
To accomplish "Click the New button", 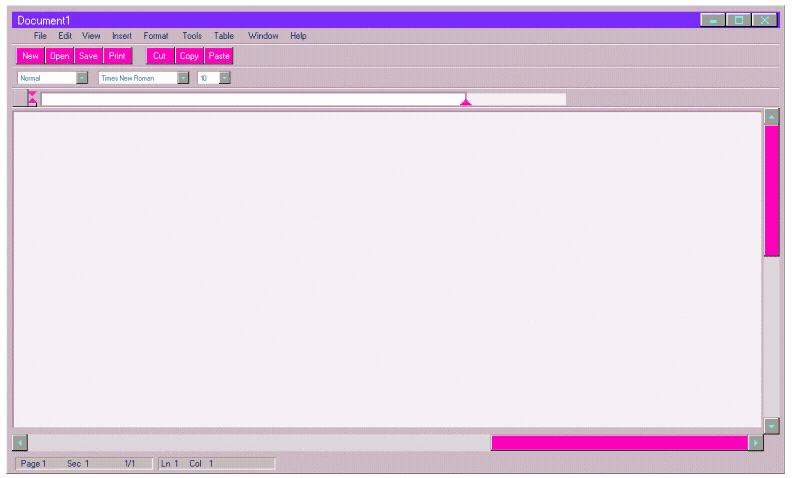I will (x=30, y=56).
